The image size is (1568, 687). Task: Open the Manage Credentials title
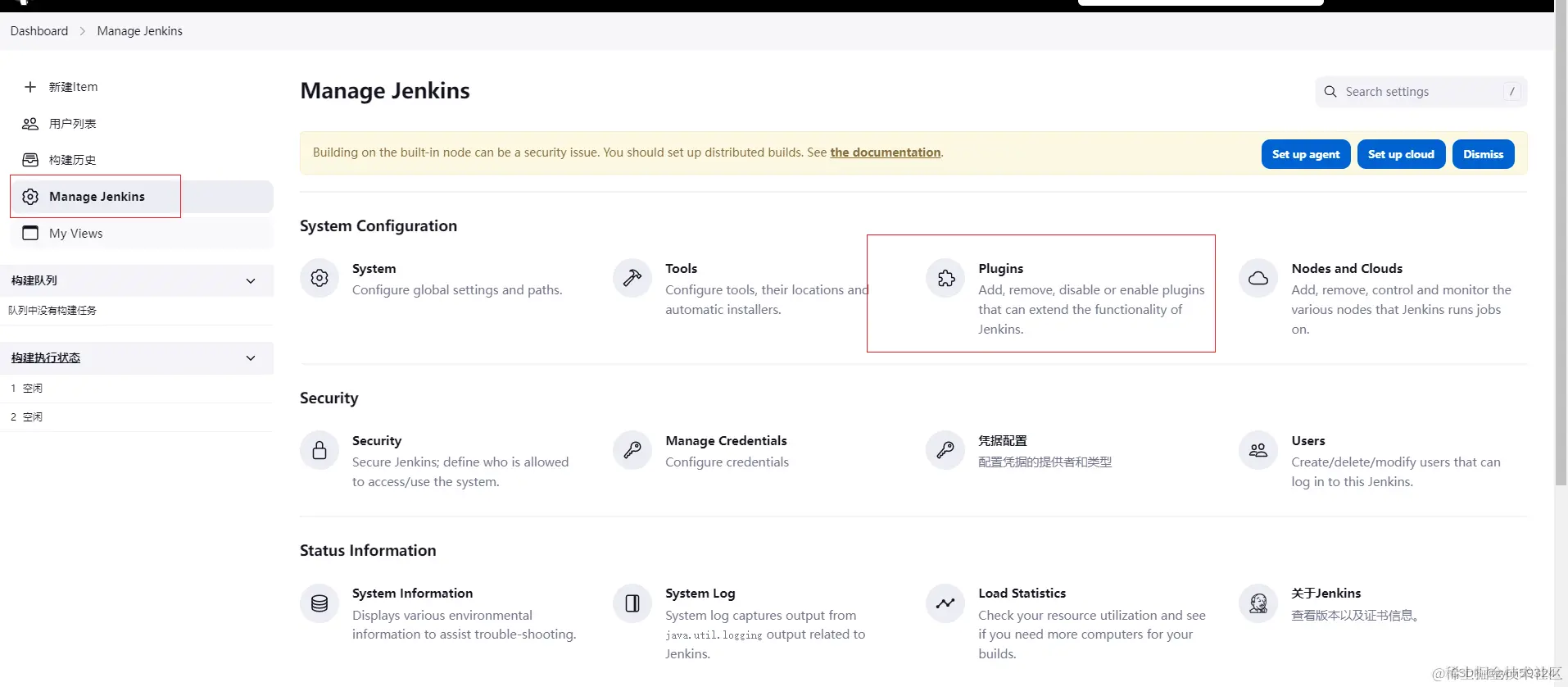(726, 441)
